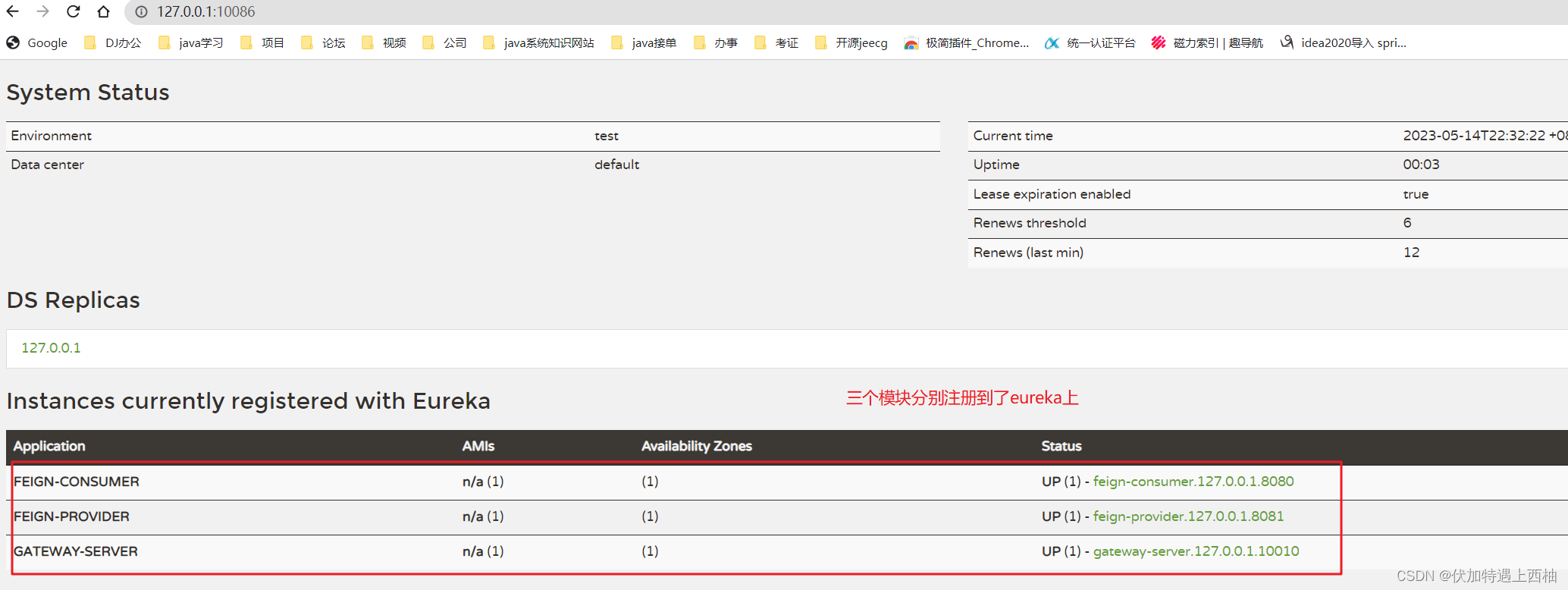Click the Environment value 'test'
The height and width of the screenshot is (590, 1568).
tap(607, 136)
